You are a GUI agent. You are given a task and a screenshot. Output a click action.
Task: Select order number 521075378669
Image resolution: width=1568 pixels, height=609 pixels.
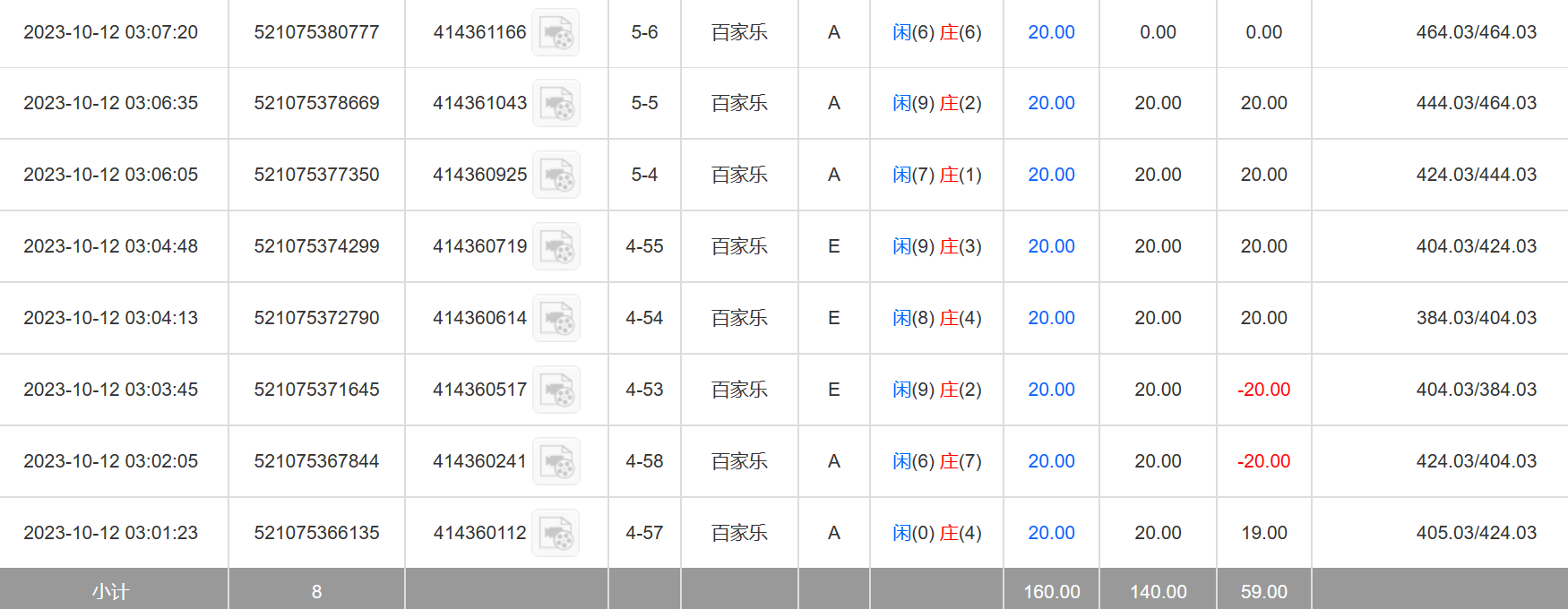pos(316,103)
